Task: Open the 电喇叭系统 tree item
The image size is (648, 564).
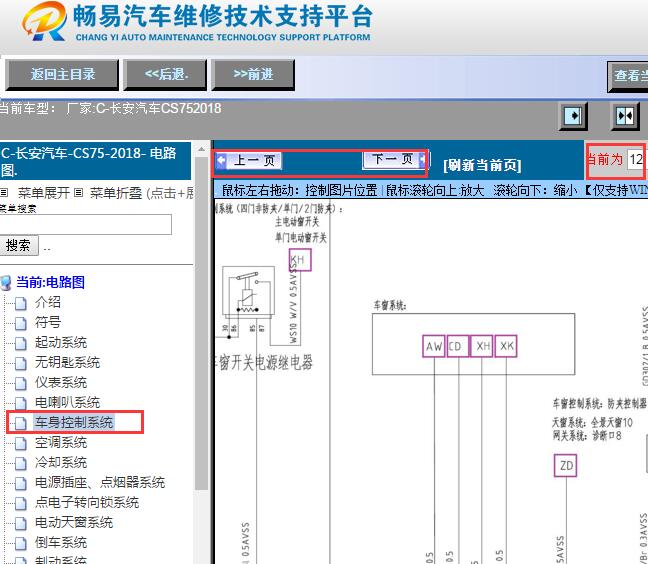Action: [x=67, y=402]
